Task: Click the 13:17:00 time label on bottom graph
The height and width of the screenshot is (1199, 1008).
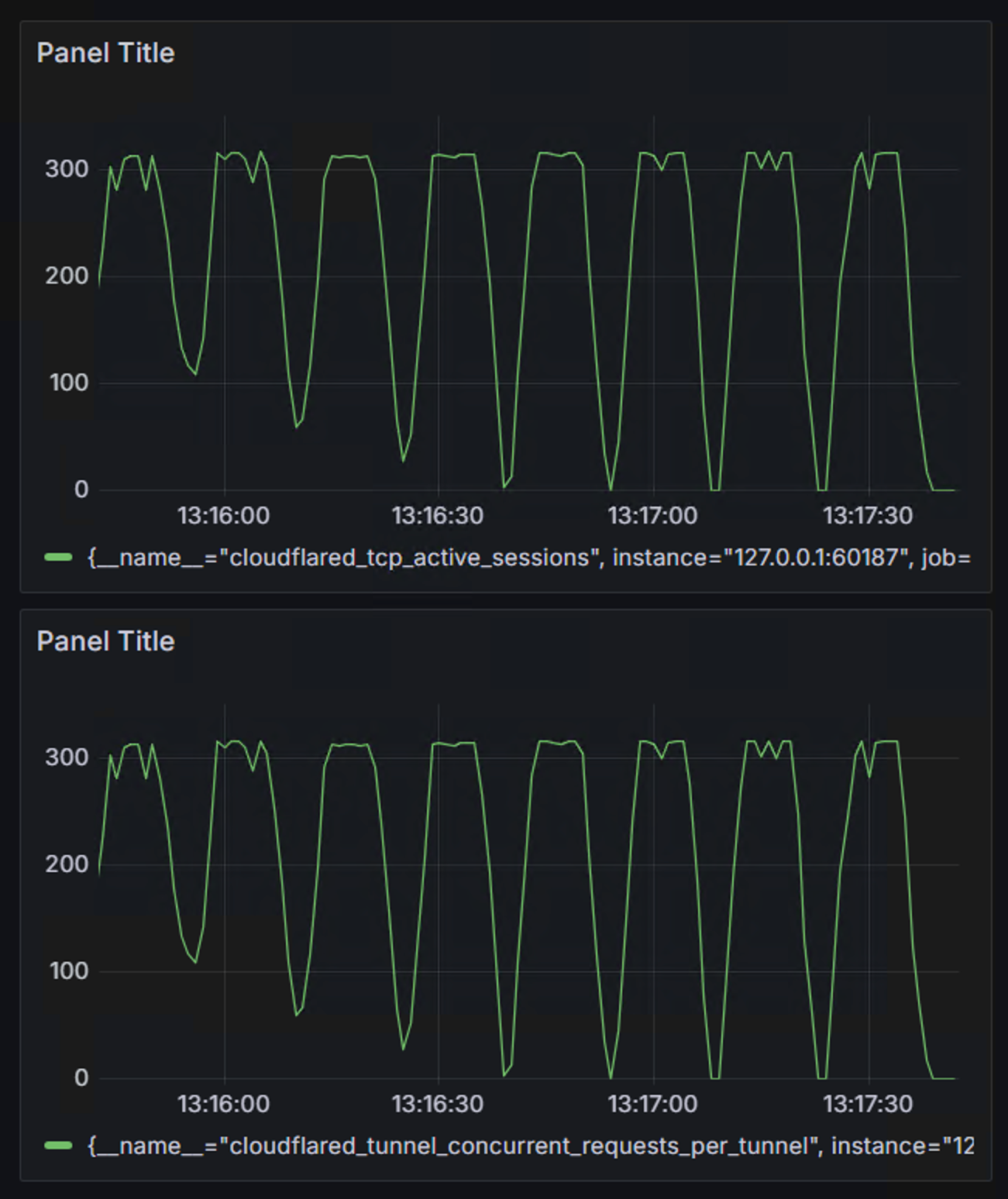Action: pyautogui.click(x=651, y=1100)
